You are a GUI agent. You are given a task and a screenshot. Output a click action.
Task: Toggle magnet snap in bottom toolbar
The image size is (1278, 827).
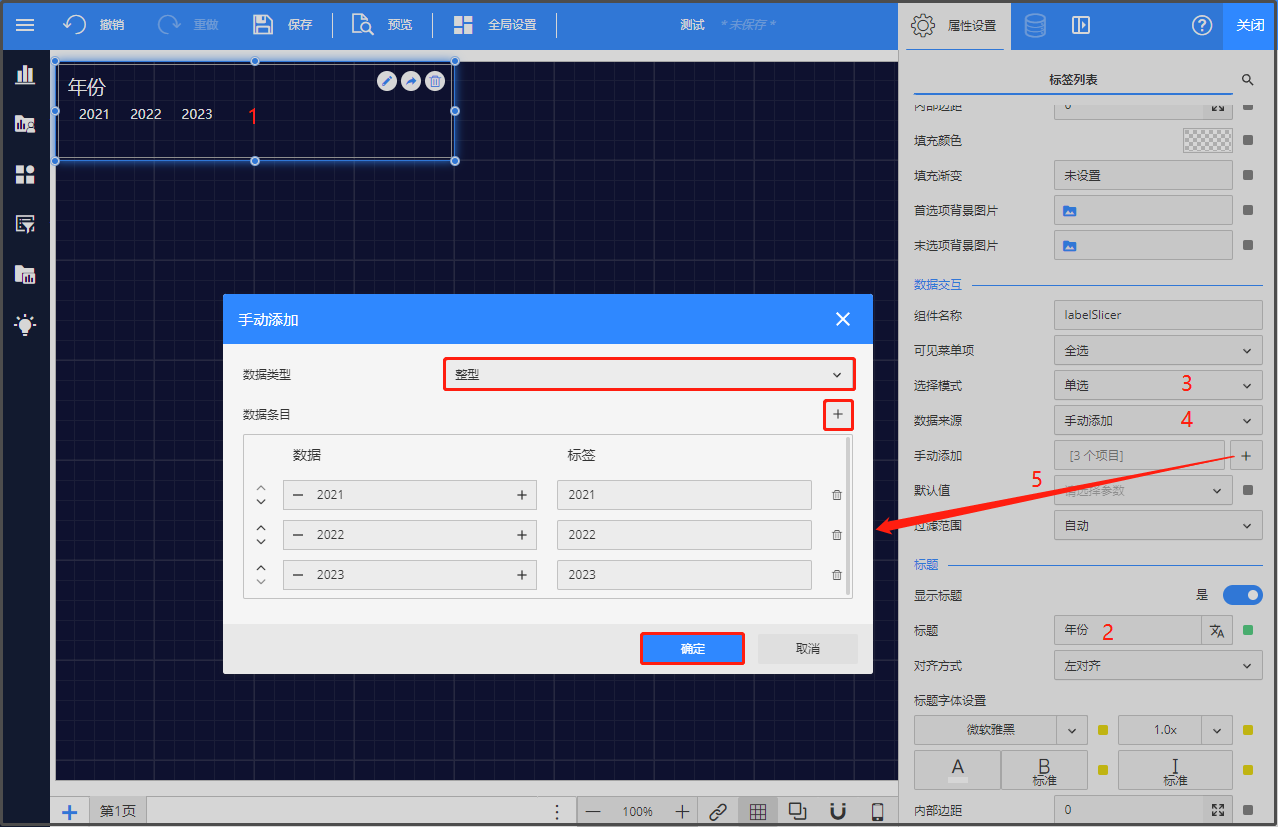(838, 811)
